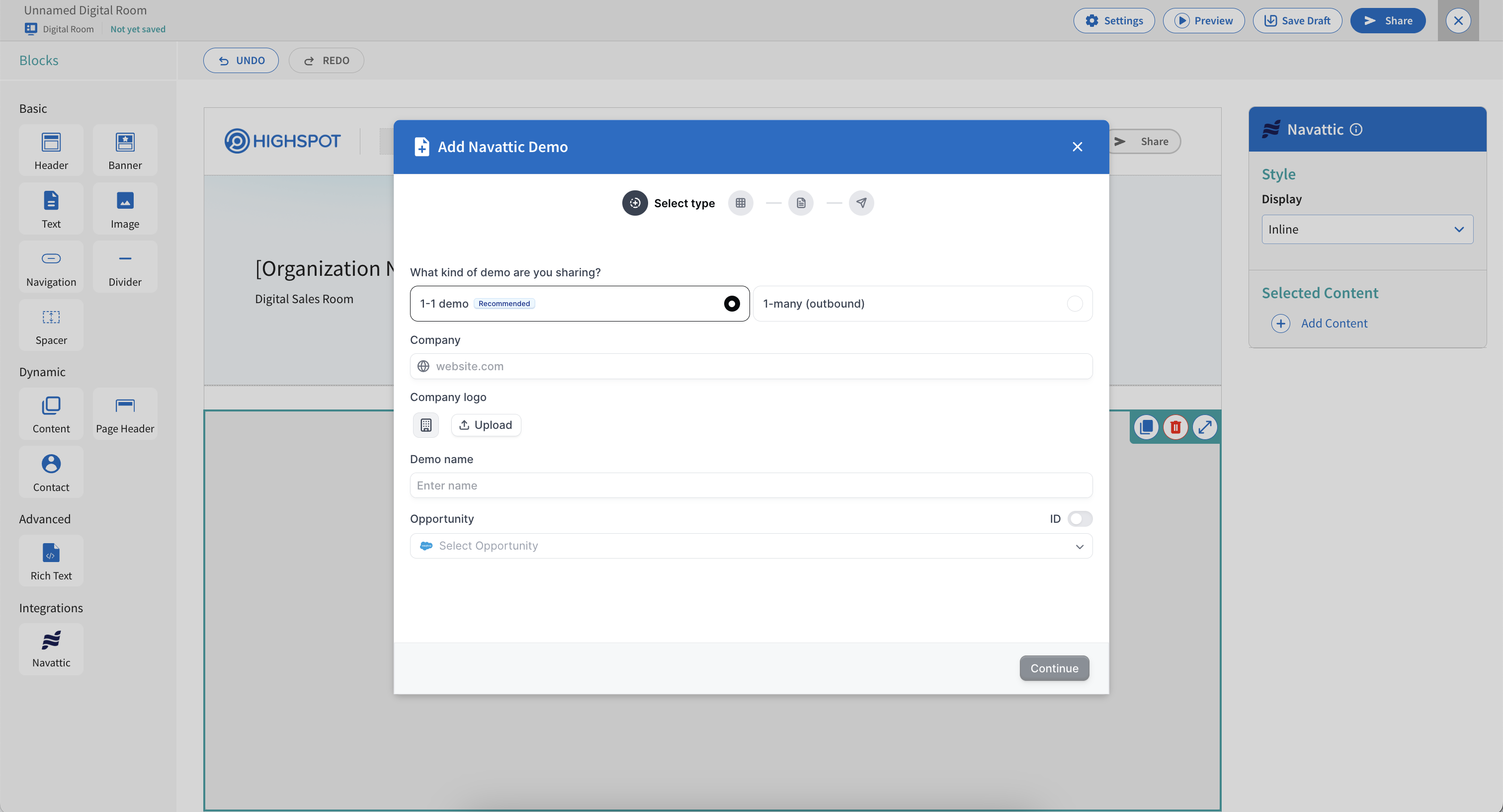Viewport: 1503px width, 812px height.
Task: Open the Display Inline dropdown
Action: 1367,229
